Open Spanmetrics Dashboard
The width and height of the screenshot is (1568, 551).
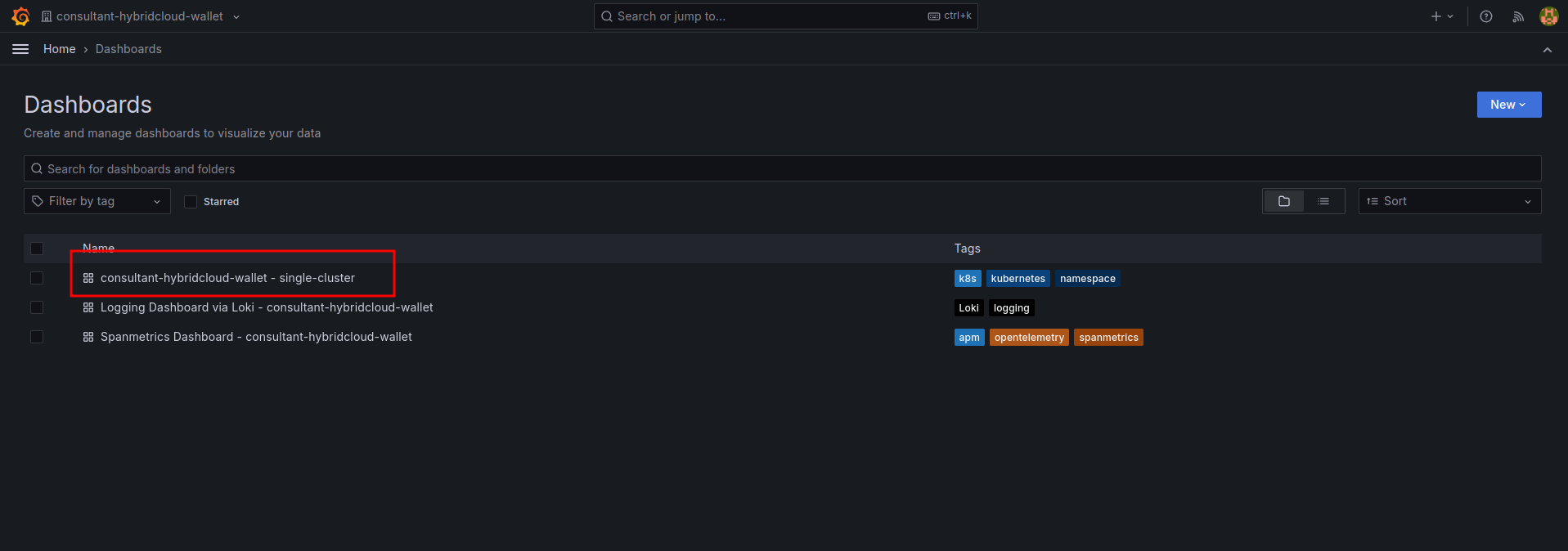click(256, 337)
